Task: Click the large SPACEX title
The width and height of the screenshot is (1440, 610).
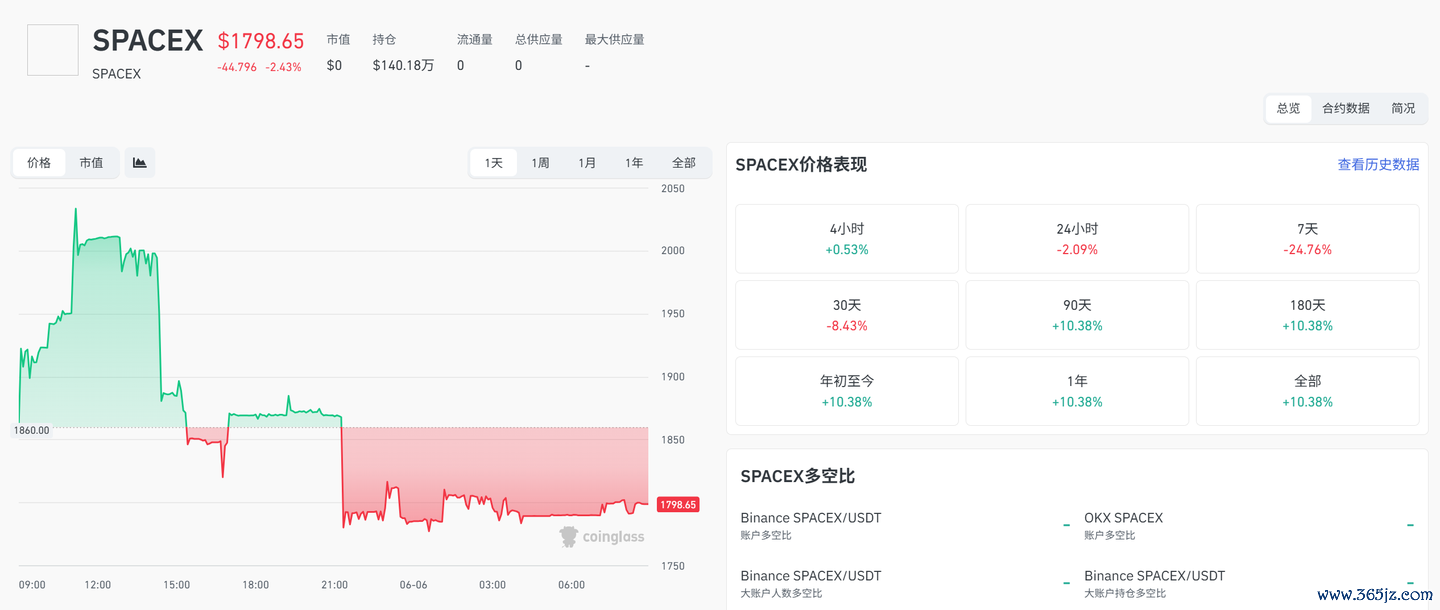Action: pos(147,41)
